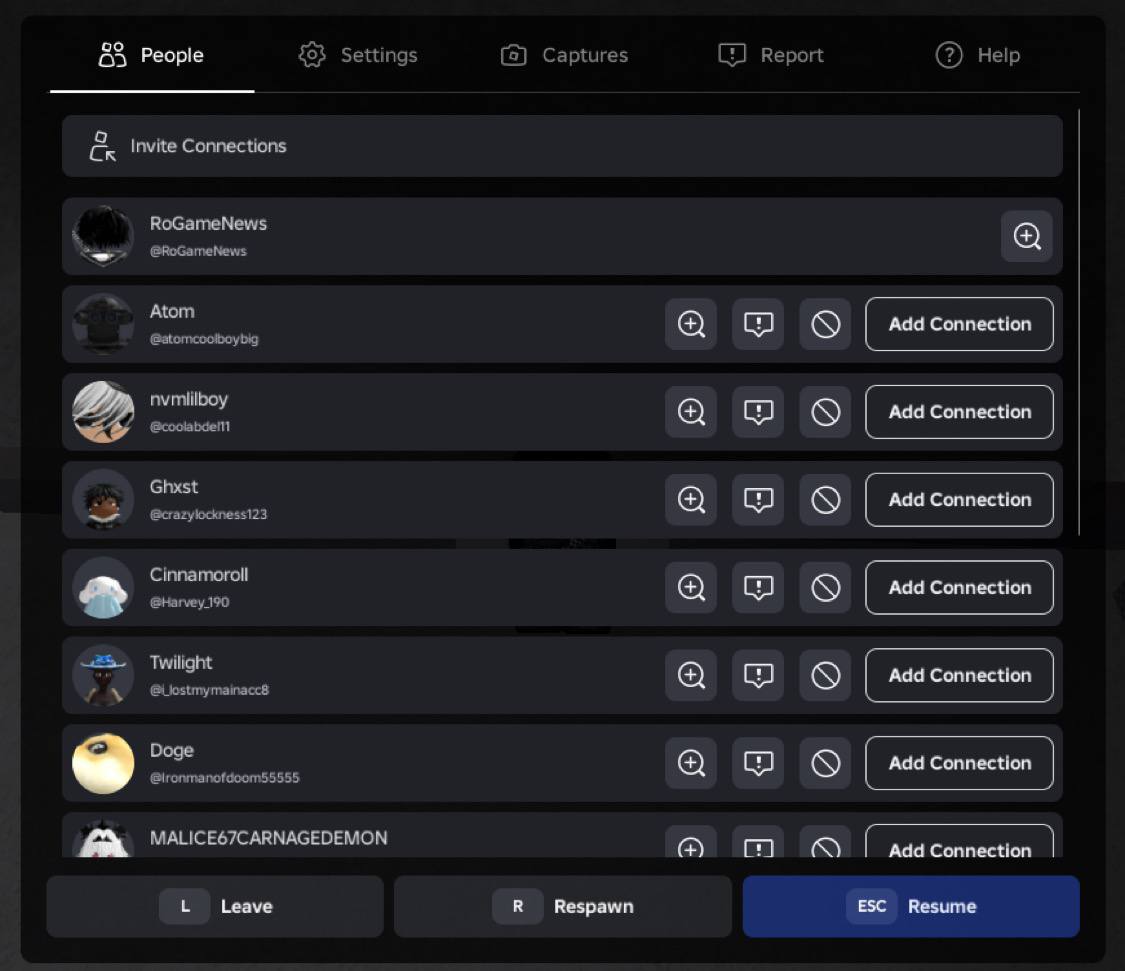The image size is (1125, 971).
Task: Inspect Cinnamoroll's avatar via magnifier icon
Action: [691, 588]
